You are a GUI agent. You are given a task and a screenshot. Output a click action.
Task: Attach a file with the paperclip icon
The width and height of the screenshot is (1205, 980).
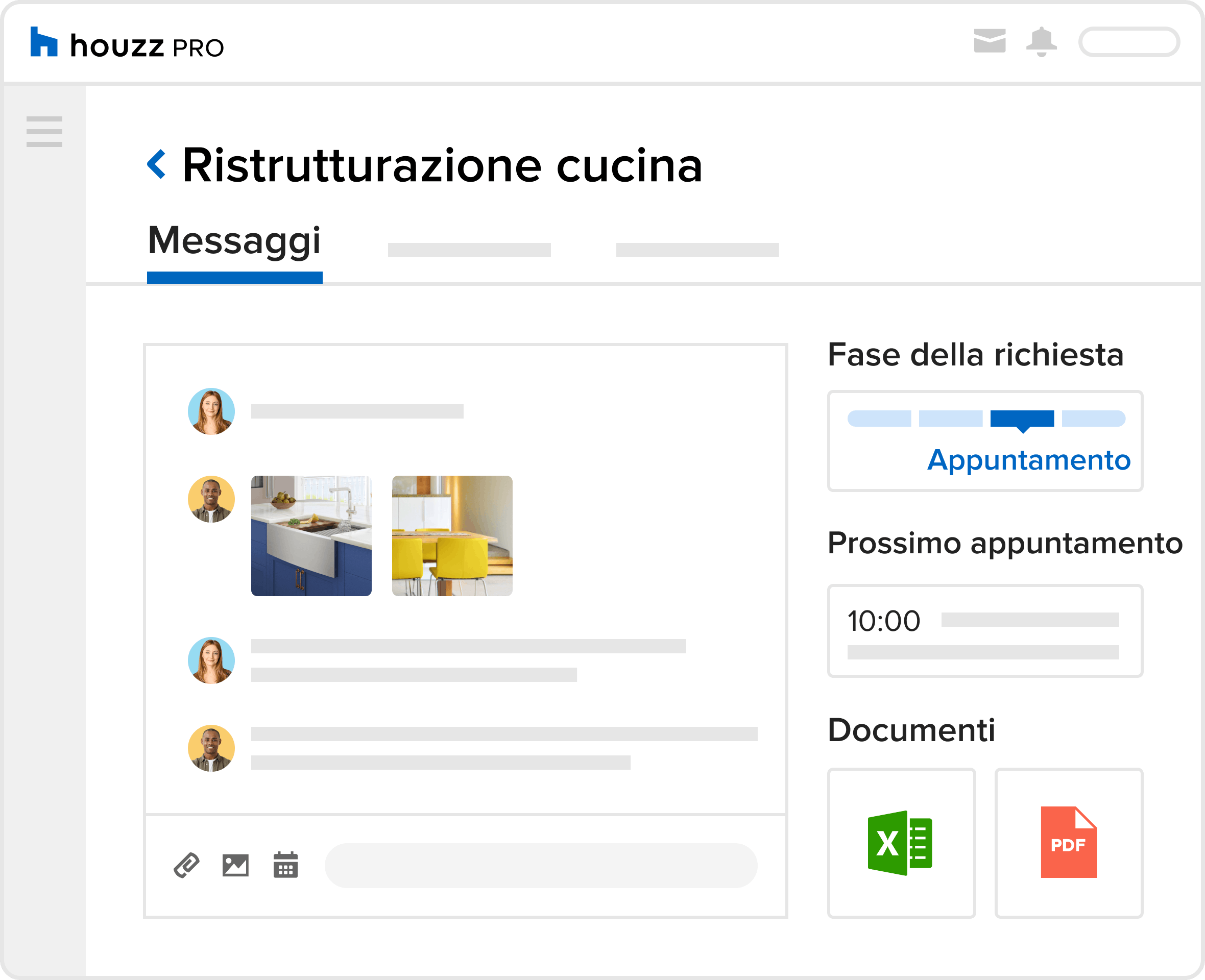coord(186,865)
